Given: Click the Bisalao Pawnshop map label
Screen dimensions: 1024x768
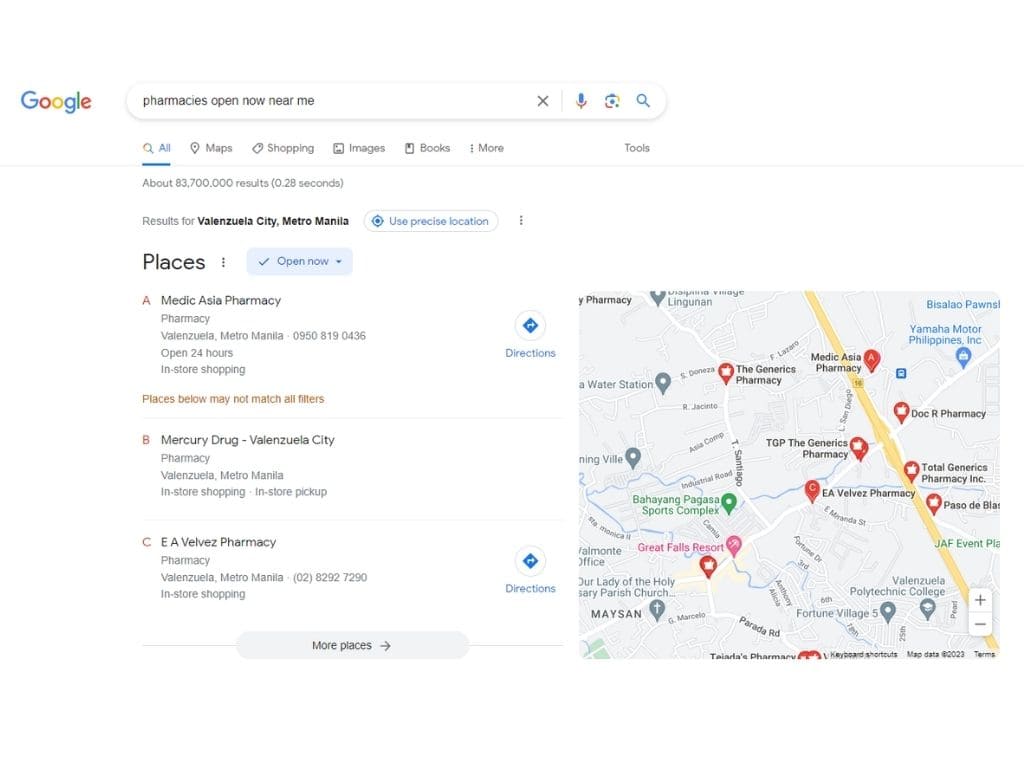Looking at the screenshot, I should tap(963, 304).
